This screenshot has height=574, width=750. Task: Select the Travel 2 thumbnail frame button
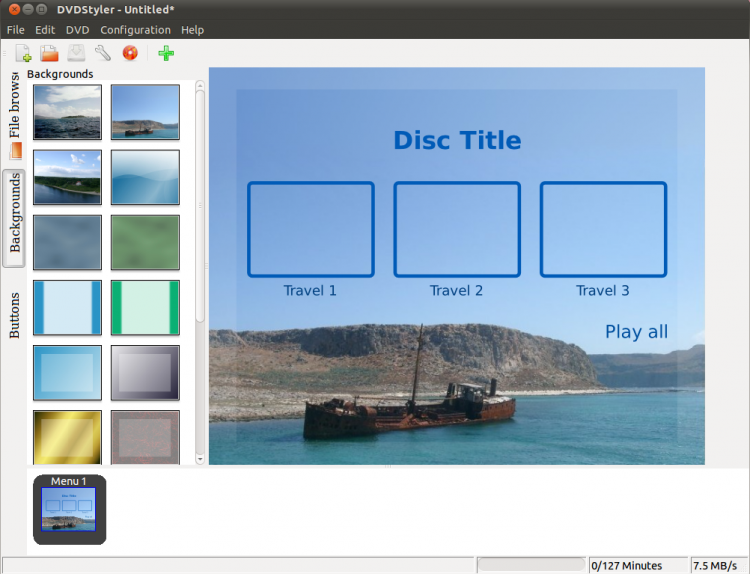click(x=457, y=229)
